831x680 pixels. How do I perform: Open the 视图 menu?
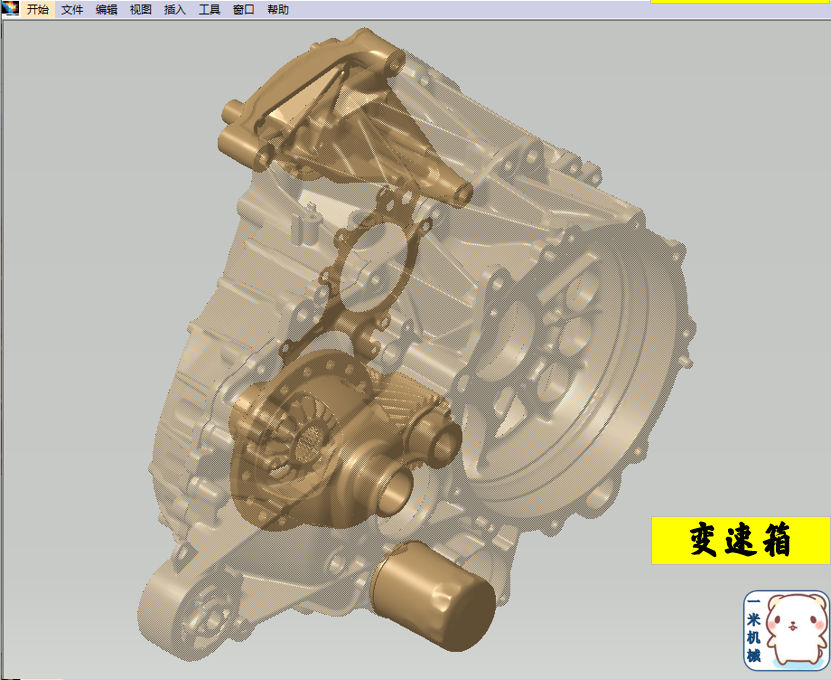tap(140, 9)
